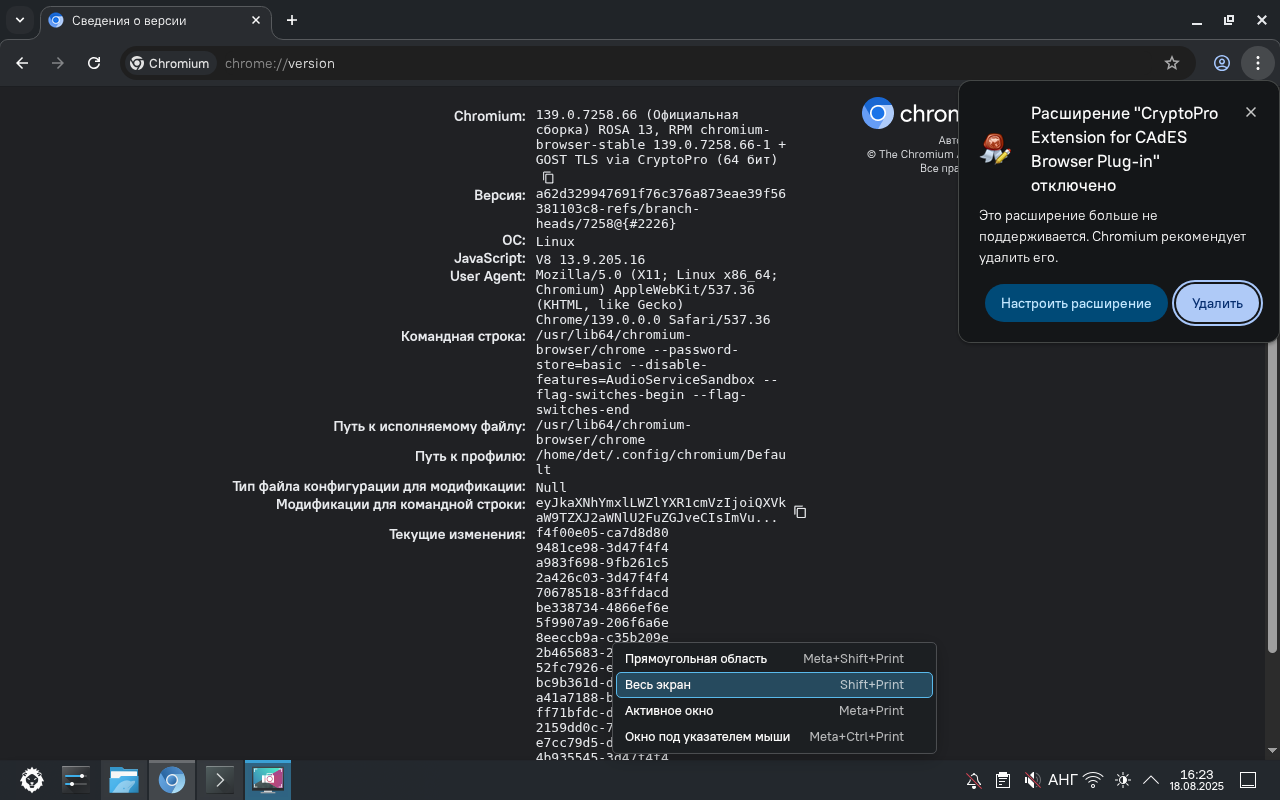
Task: Choose "Прямоугольная область" screenshot option
Action: pos(774,659)
